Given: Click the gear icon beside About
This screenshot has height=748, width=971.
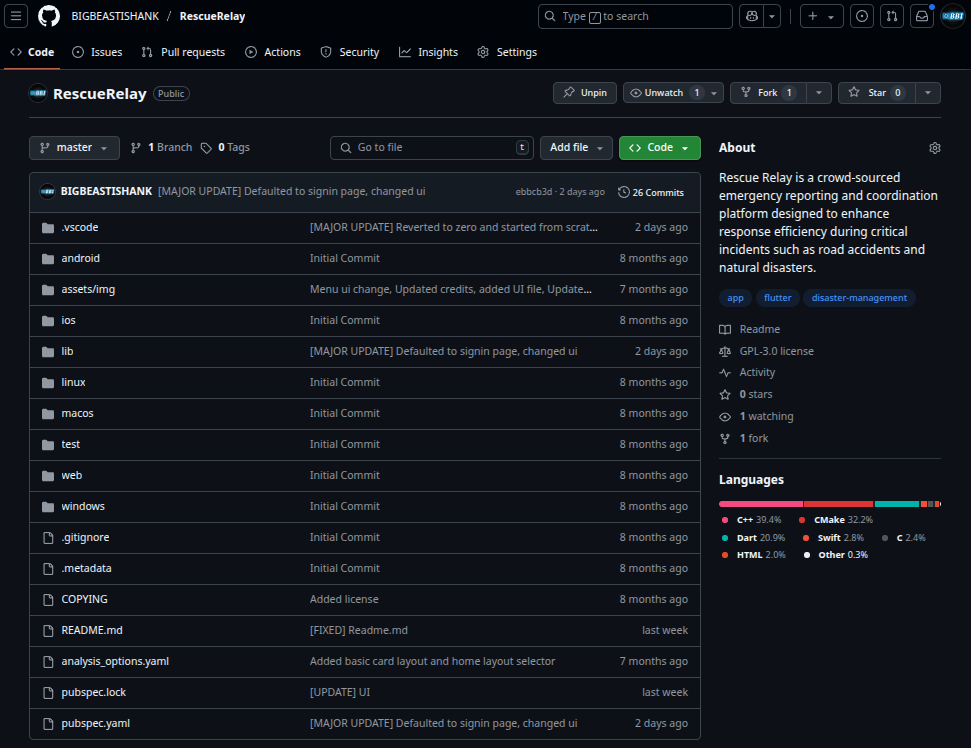Looking at the screenshot, I should [x=934, y=148].
